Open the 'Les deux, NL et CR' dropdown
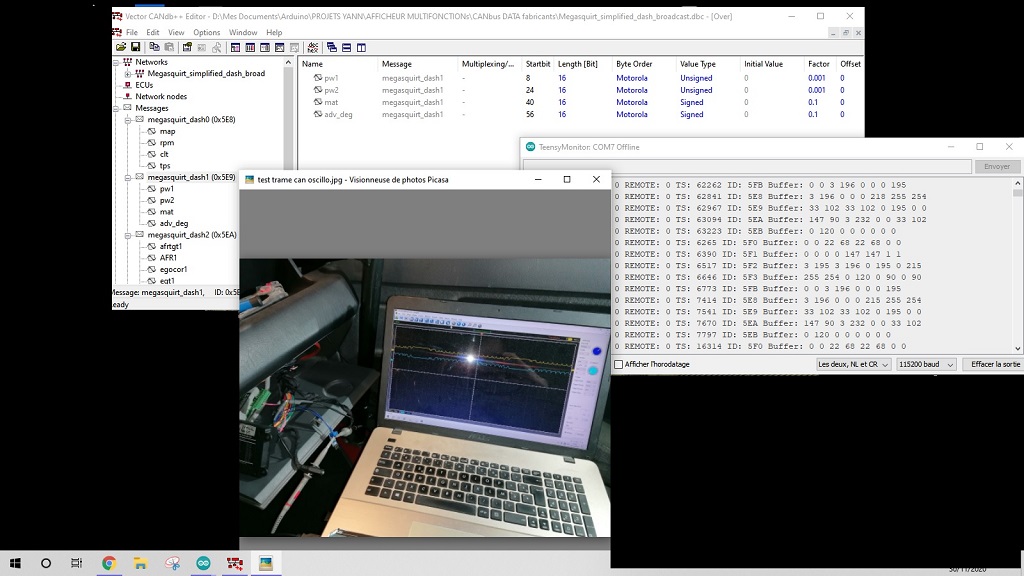Image resolution: width=1024 pixels, height=576 pixels. [853, 365]
